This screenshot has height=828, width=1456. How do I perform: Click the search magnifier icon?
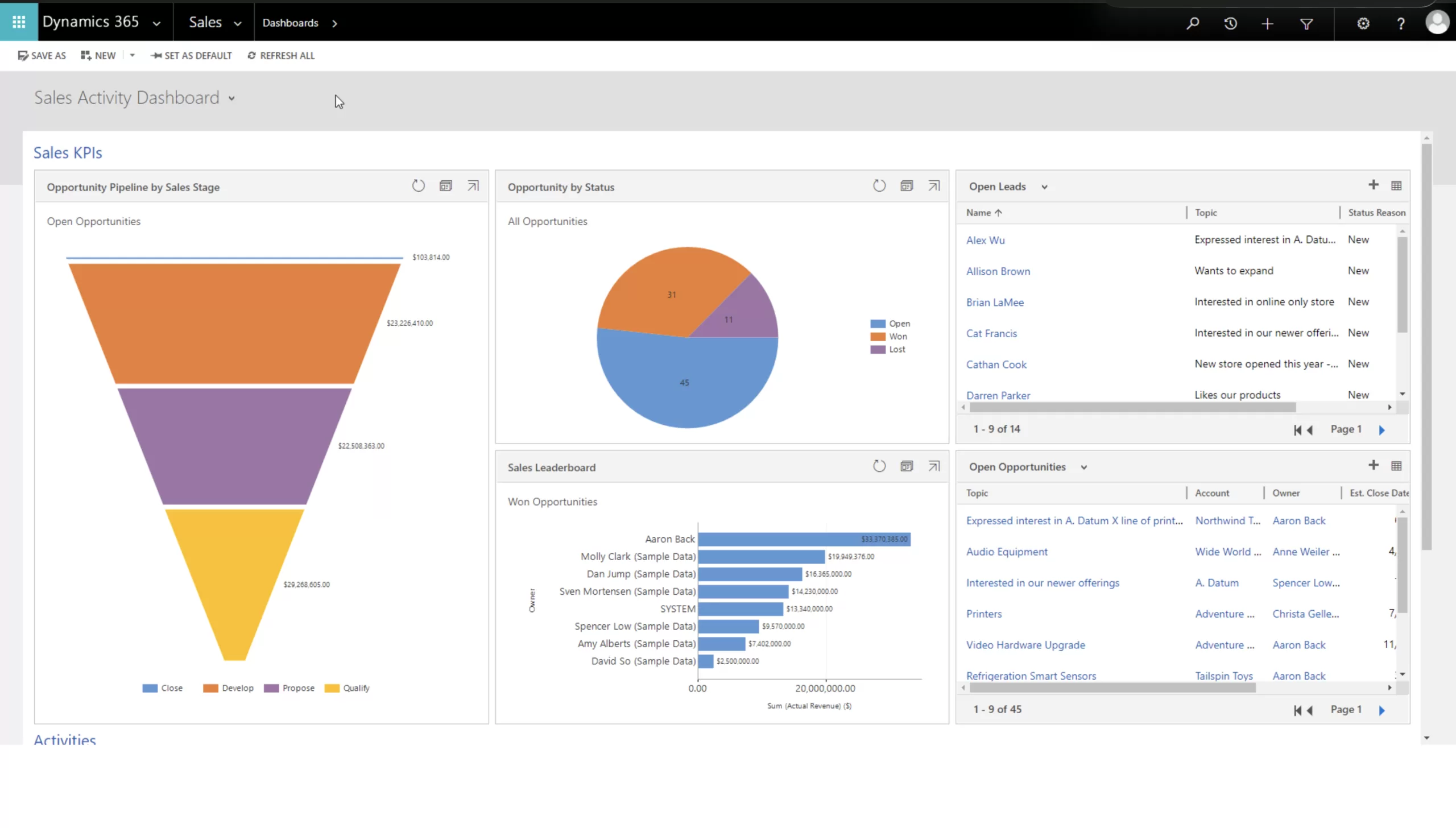pyautogui.click(x=1193, y=23)
